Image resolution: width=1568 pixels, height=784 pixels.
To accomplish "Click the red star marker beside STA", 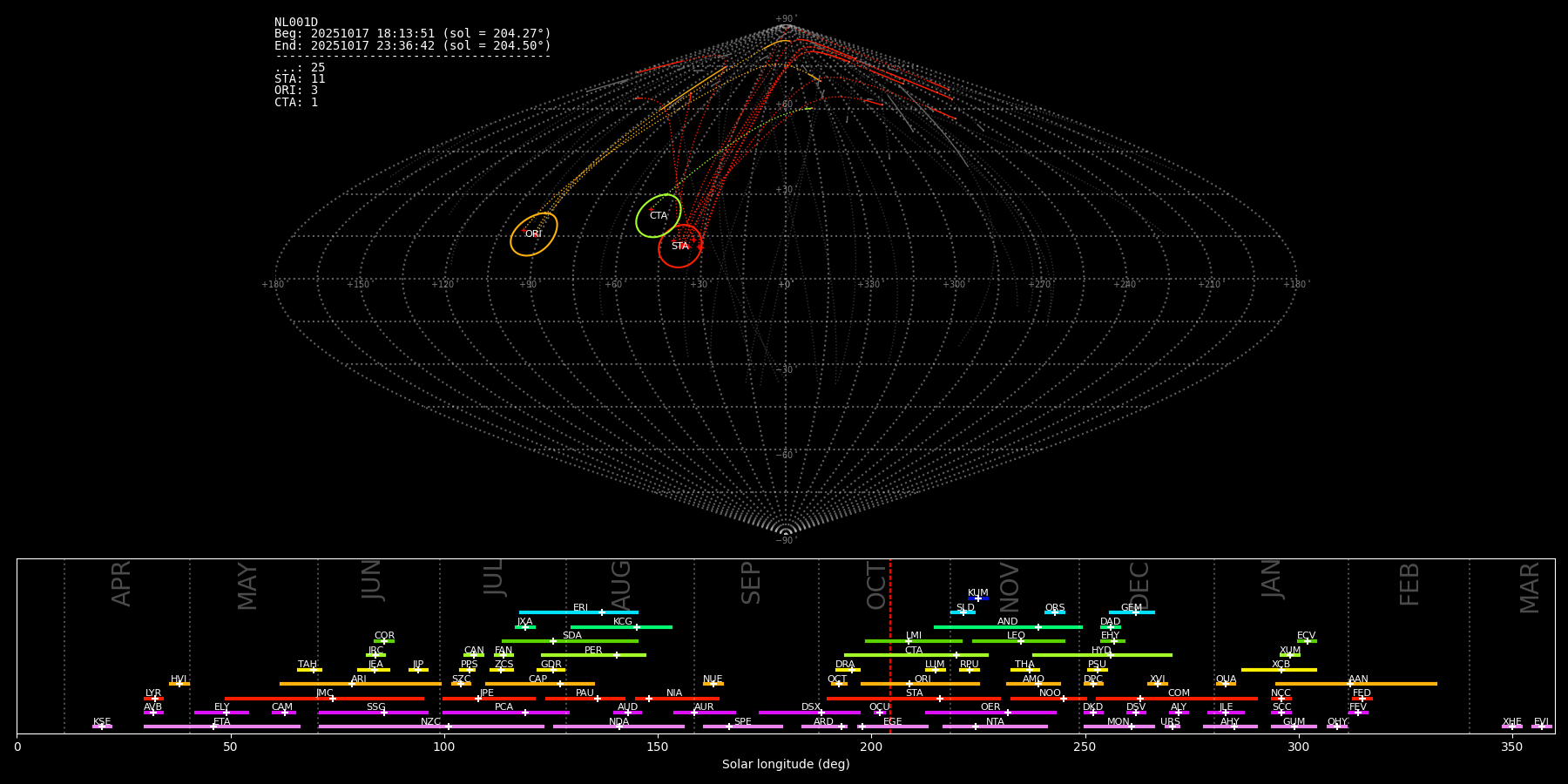I will point(700,247).
